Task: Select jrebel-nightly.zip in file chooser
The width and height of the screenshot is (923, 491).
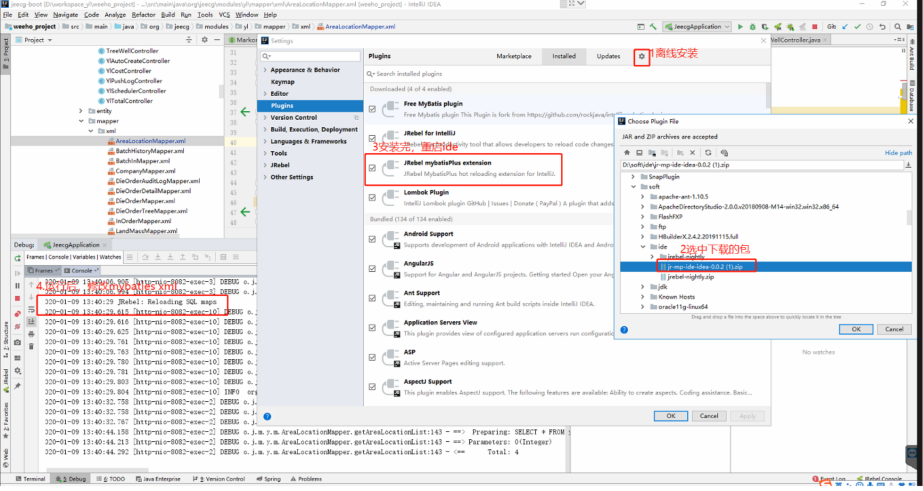Action: coord(690,277)
